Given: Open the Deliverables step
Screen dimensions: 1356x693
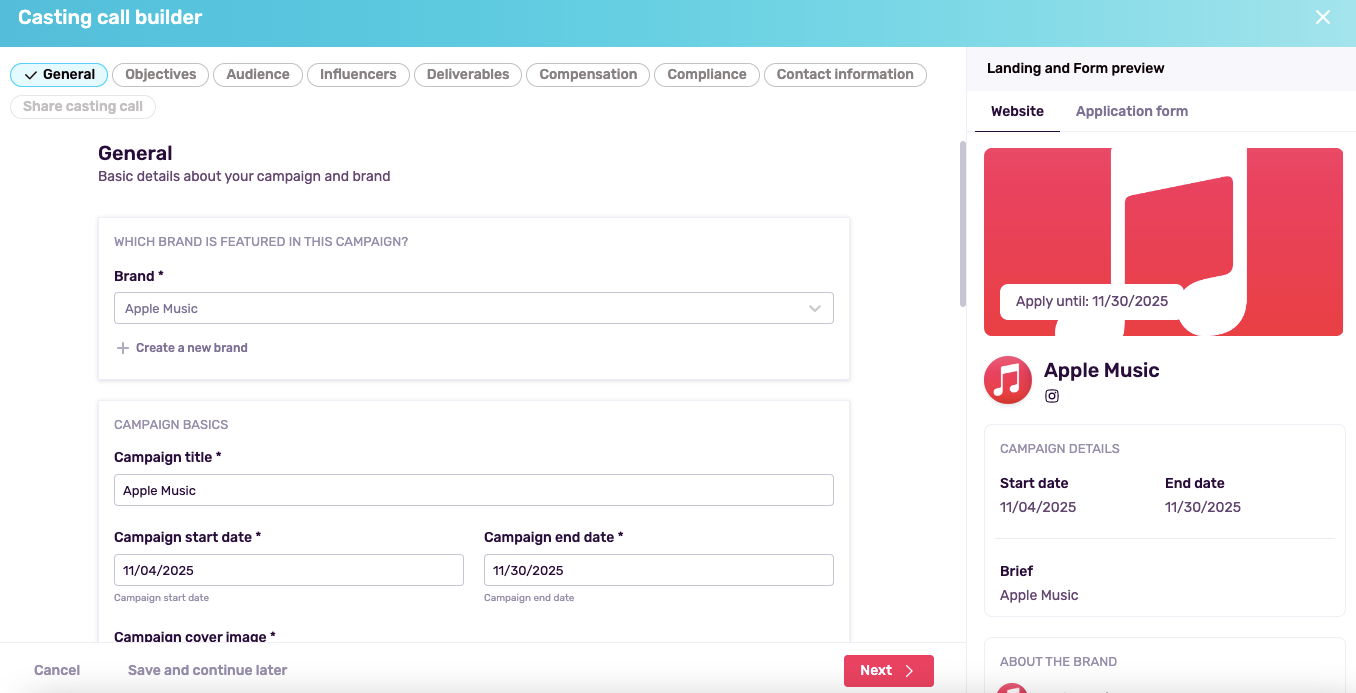Looking at the screenshot, I should (468, 75).
